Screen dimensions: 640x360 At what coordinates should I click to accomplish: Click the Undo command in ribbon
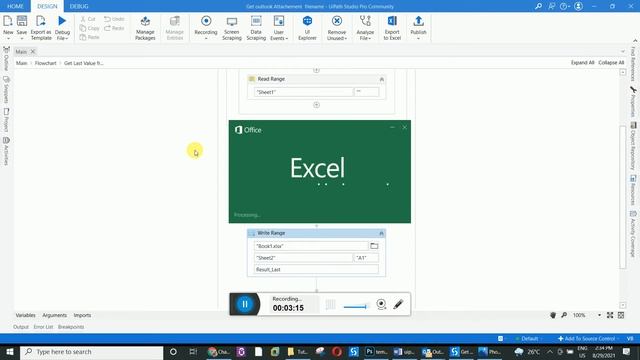(114, 19)
